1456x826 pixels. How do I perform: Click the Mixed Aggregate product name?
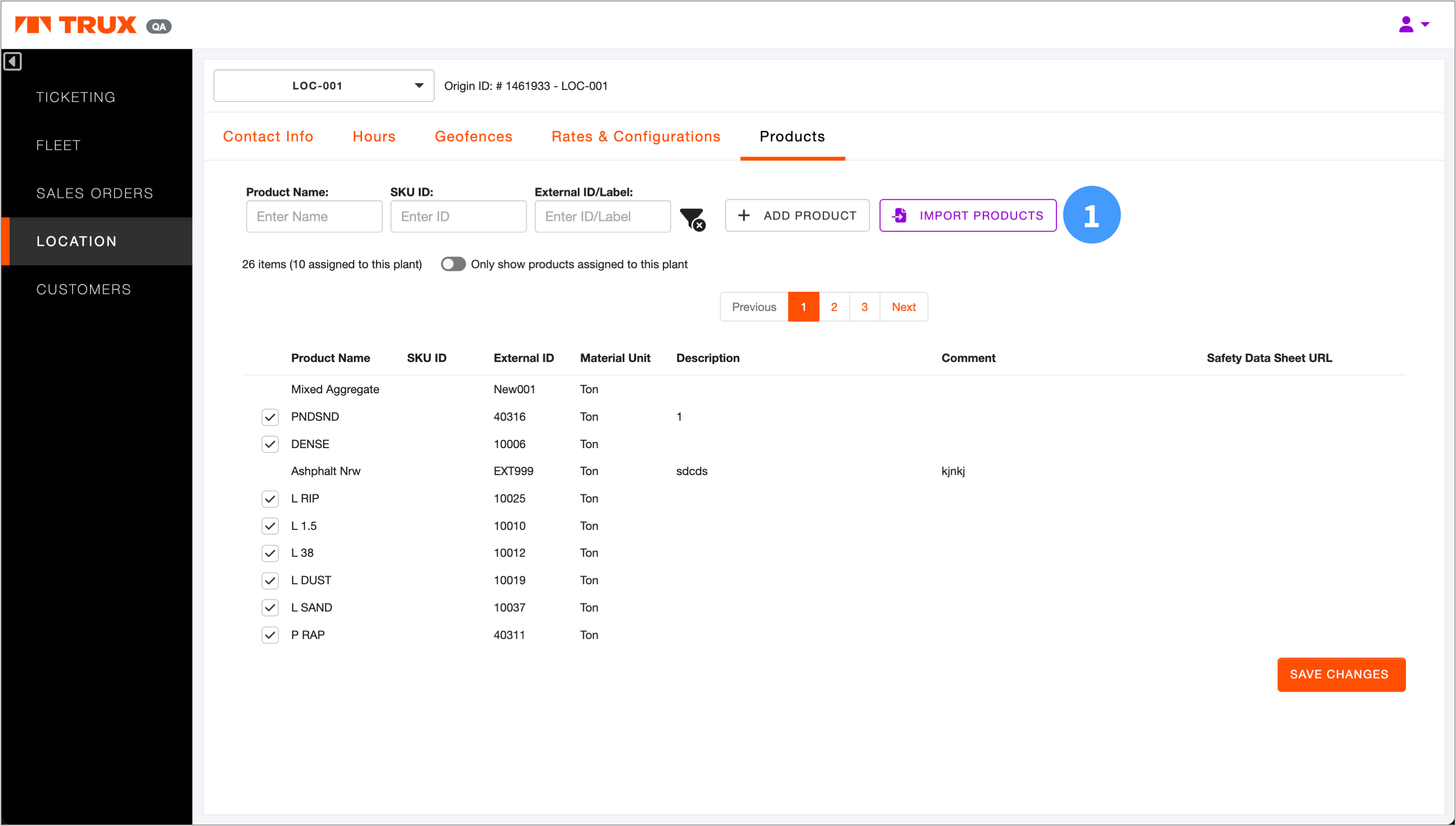coord(335,389)
